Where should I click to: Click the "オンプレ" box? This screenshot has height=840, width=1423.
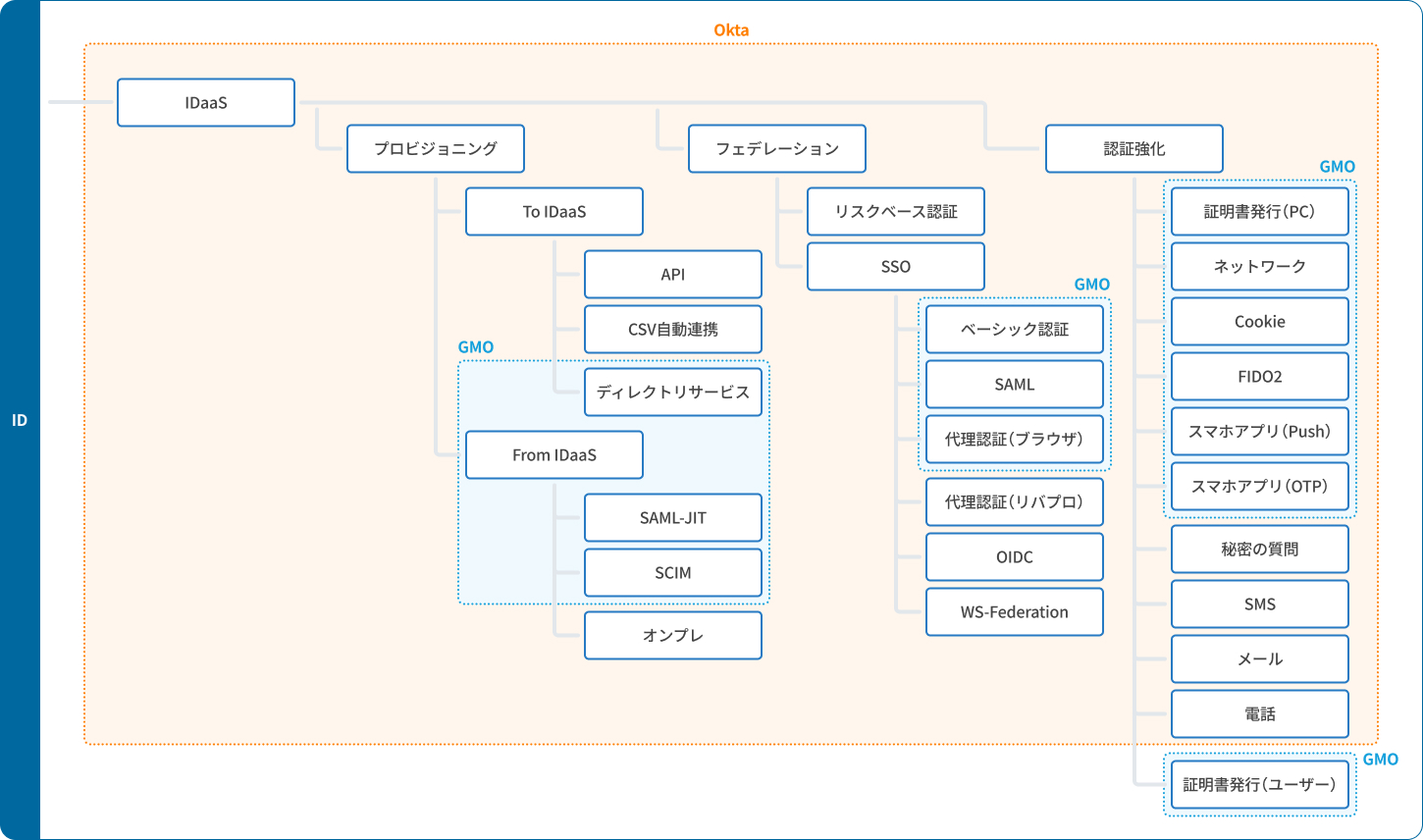[673, 636]
